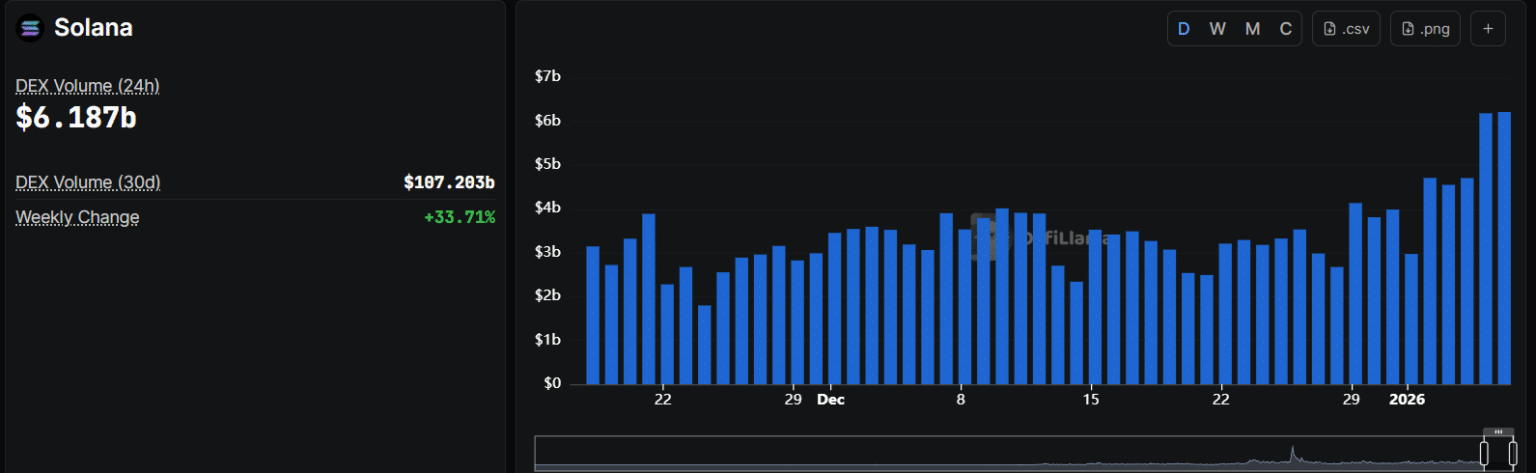Click the DEX Volume (30d) label
The width and height of the screenshot is (1536, 473).
click(88, 182)
